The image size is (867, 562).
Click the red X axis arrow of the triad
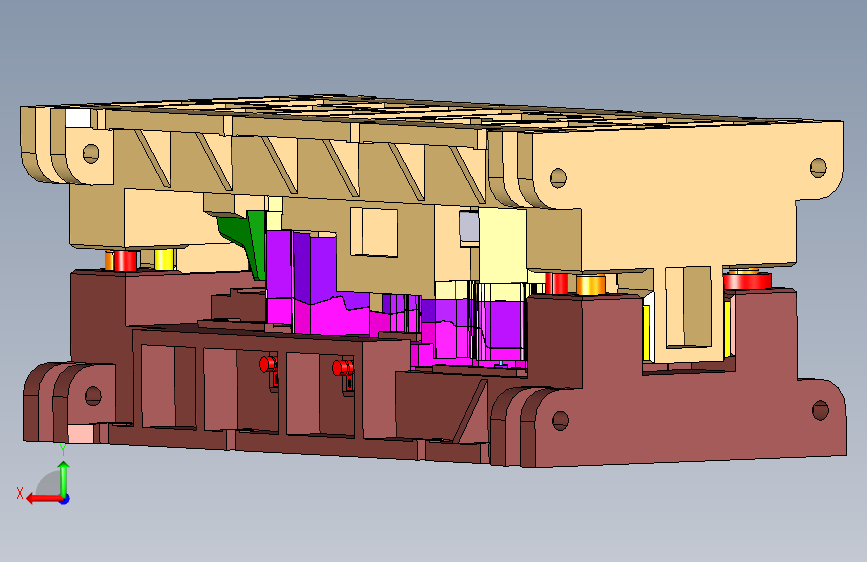point(44,499)
